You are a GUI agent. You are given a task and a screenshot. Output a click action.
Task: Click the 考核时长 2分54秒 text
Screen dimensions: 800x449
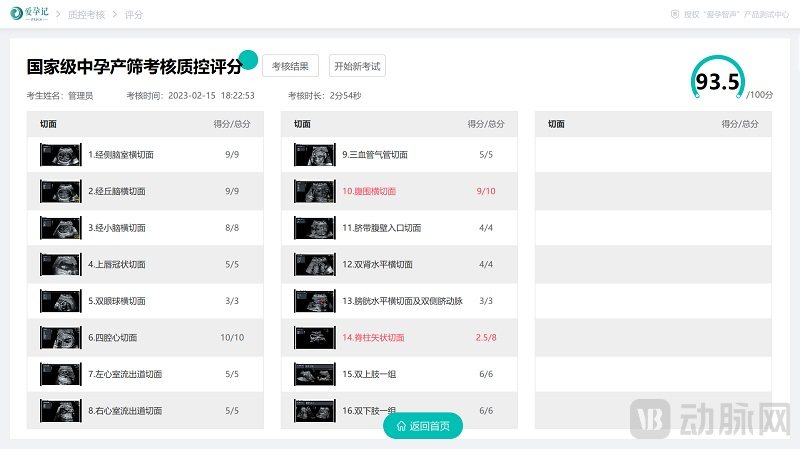tap(325, 96)
